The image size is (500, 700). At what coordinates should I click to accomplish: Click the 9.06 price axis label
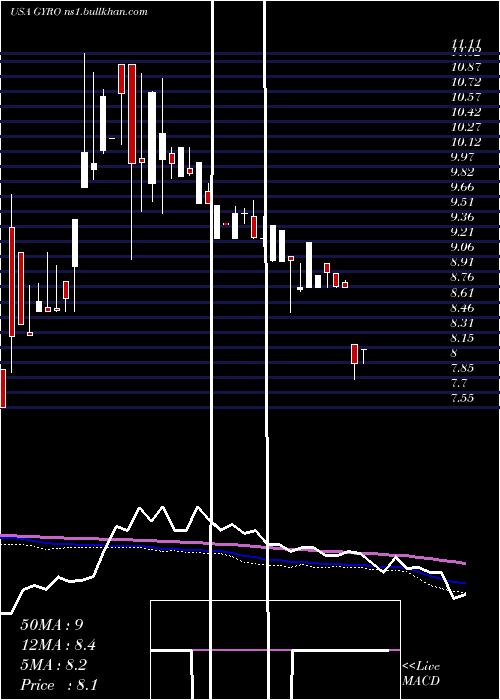(463, 247)
